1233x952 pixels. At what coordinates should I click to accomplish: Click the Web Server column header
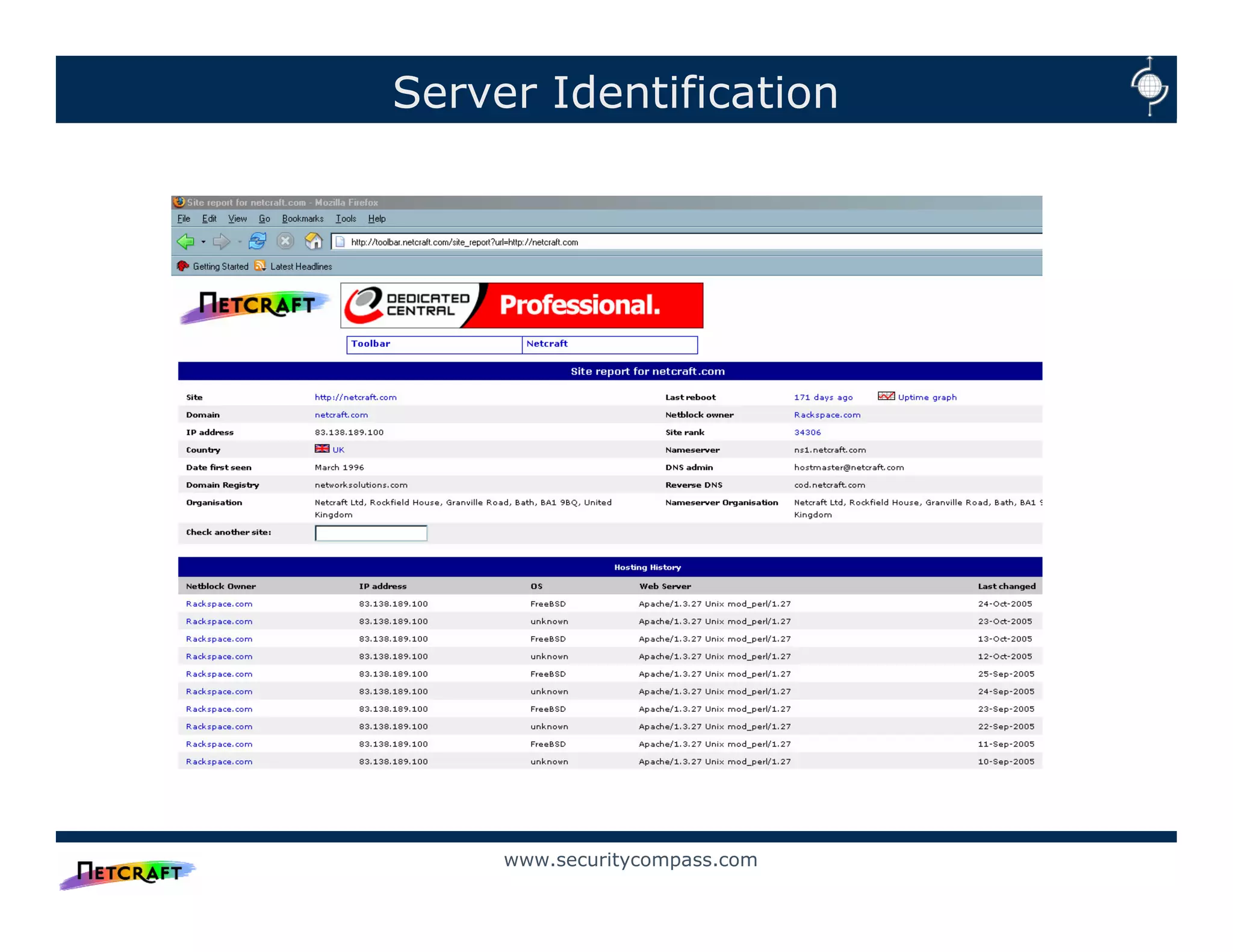665,586
